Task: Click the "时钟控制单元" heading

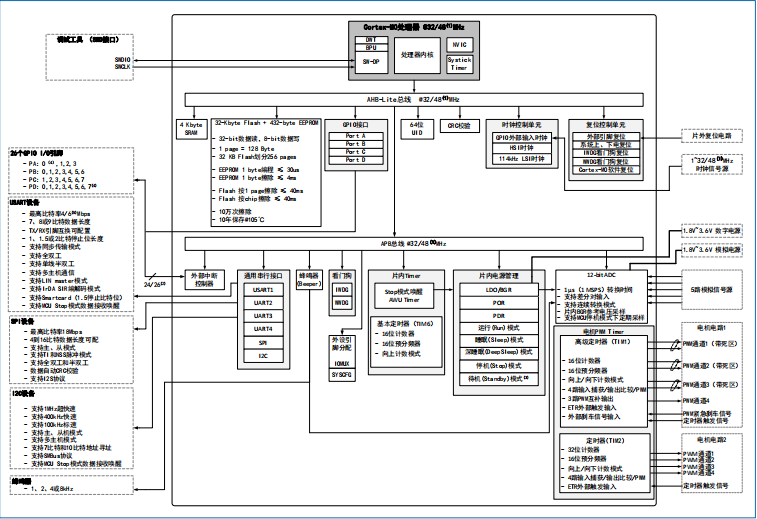Action: tap(521, 125)
